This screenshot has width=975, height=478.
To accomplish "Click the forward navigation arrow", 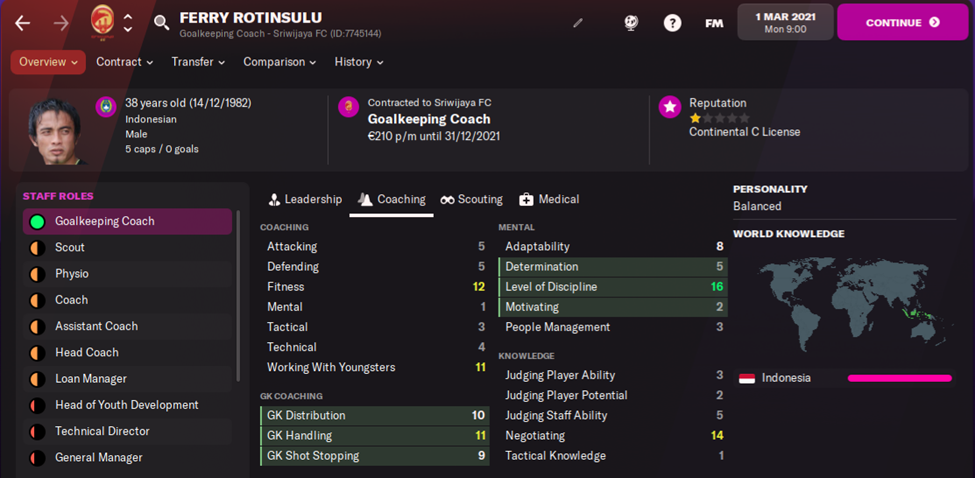I will [x=61, y=22].
